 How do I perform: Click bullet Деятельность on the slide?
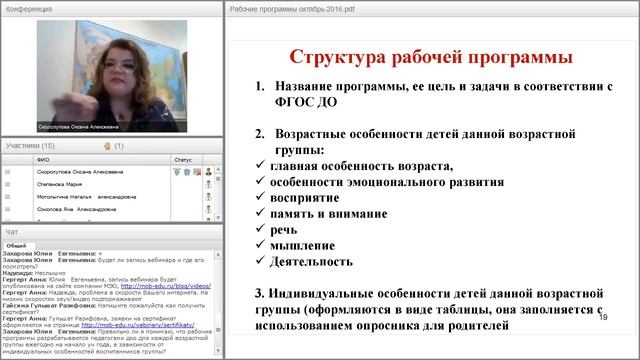click(311, 262)
